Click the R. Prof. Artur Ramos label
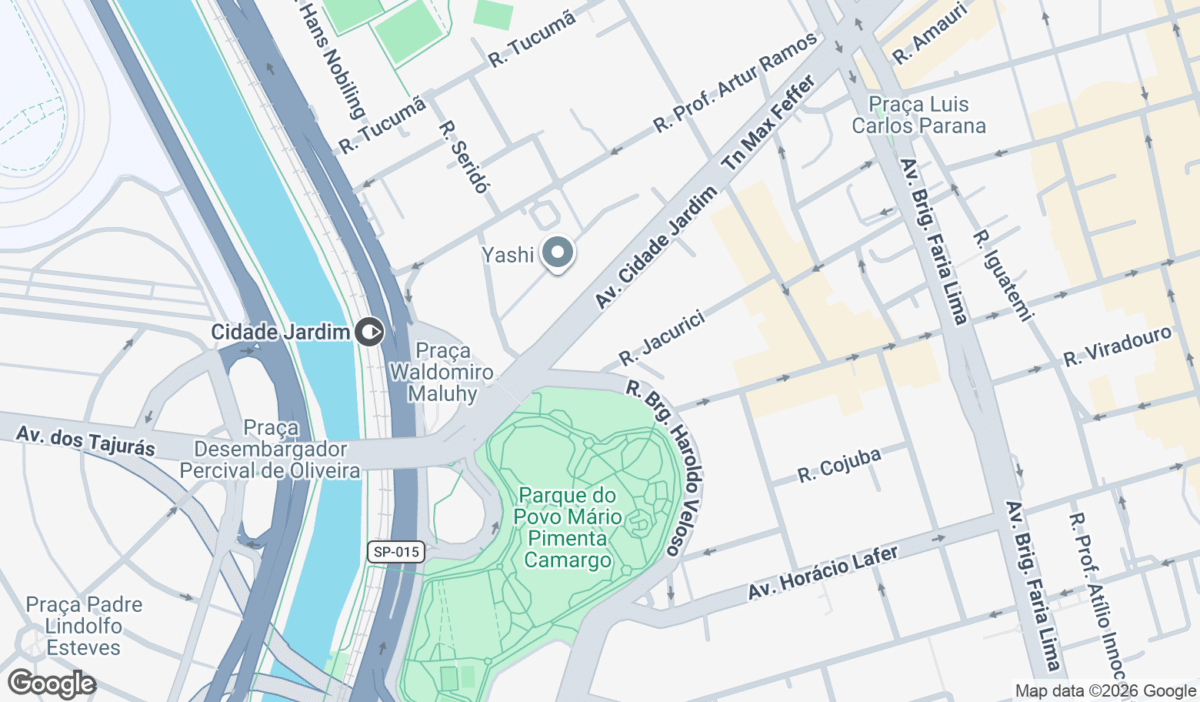 coord(735,82)
